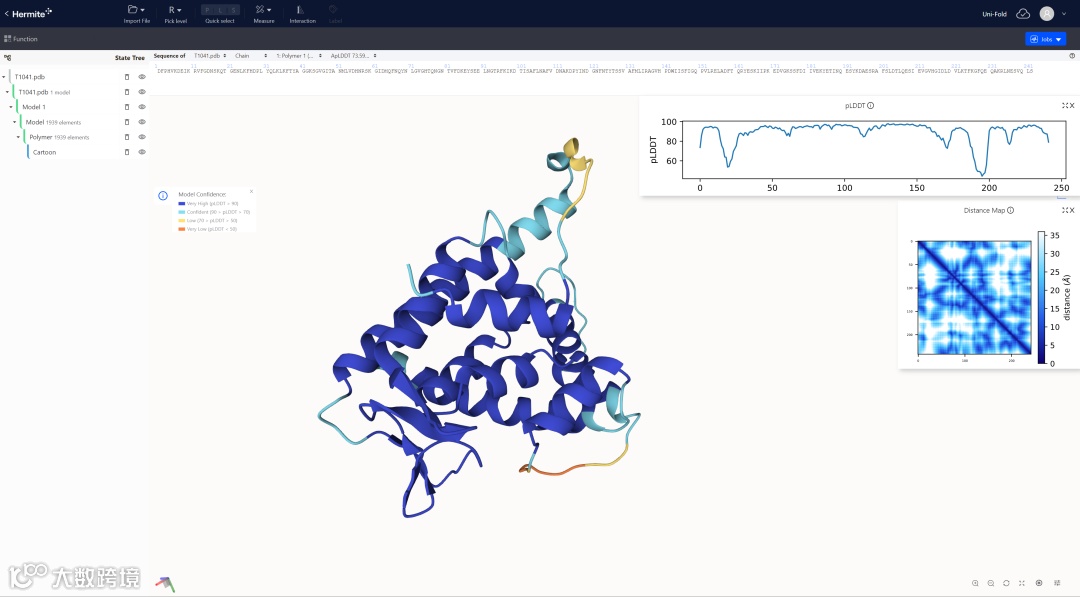1080x597 pixels.
Task: Click the XYZ axes orientation gizmo
Action: point(165,585)
